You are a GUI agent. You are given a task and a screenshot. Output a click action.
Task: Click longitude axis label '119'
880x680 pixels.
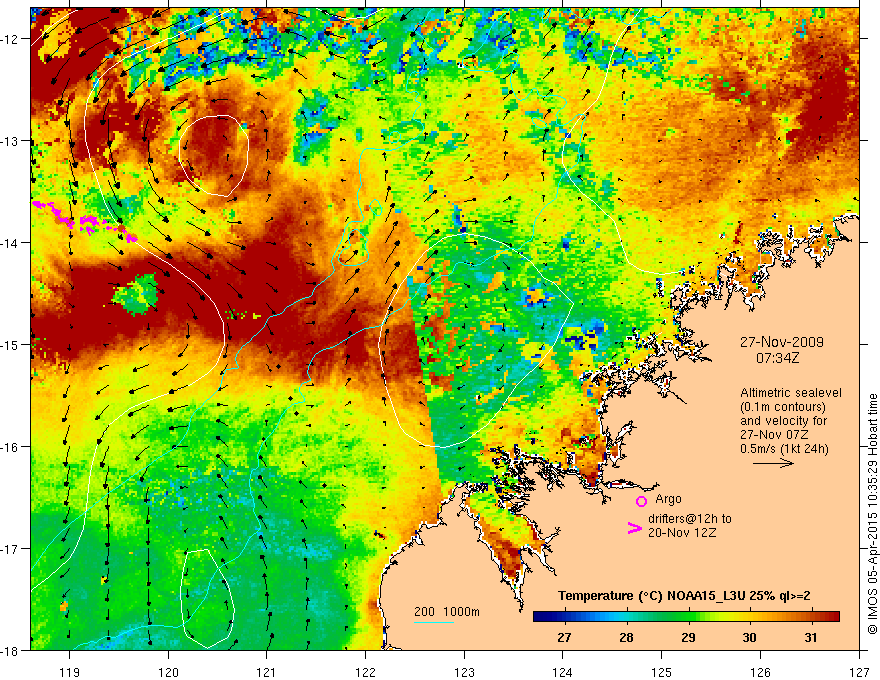70,672
